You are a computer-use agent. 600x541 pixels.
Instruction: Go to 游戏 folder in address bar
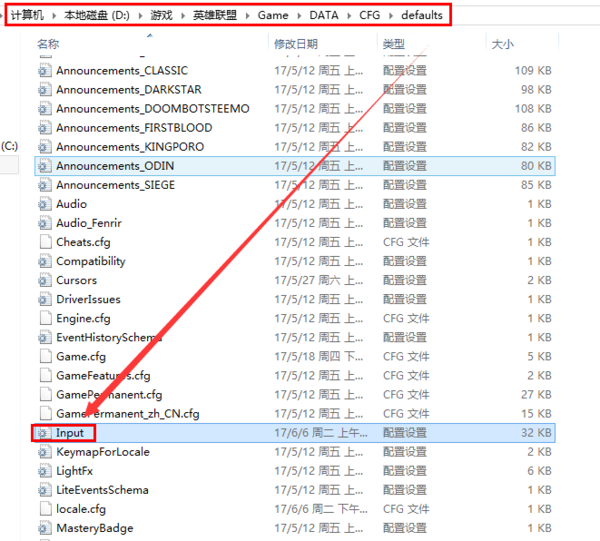(x=161, y=15)
